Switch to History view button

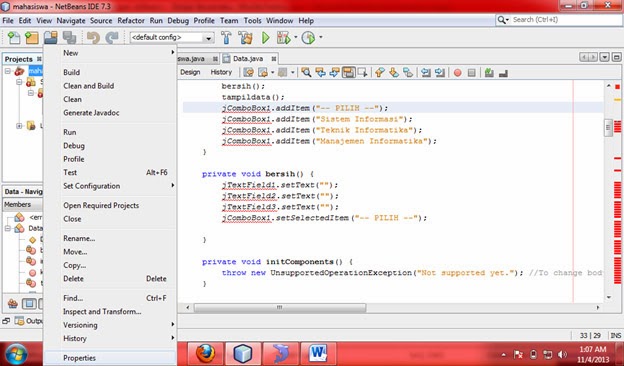[x=221, y=72]
